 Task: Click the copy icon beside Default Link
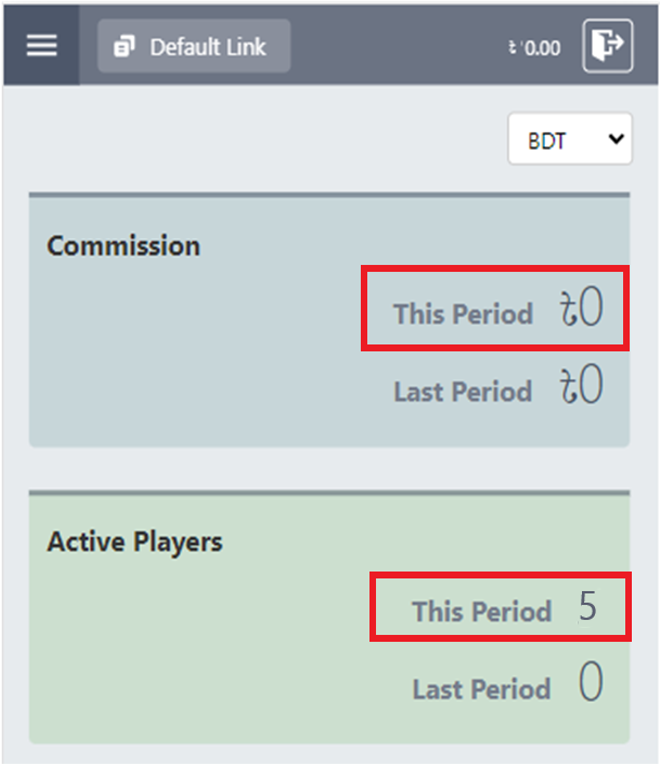coord(124,47)
